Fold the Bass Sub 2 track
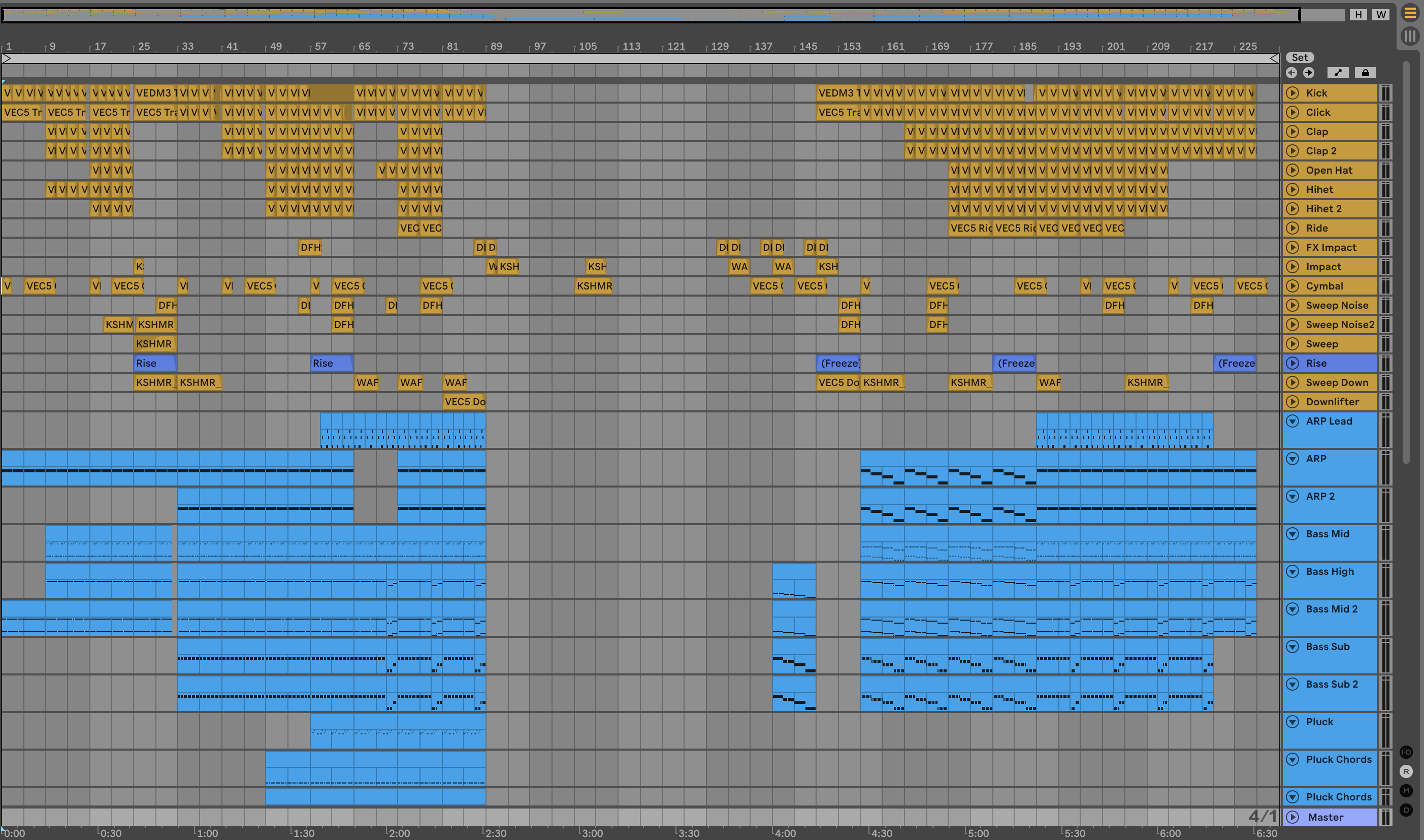Viewport: 1424px width, 840px height. click(1292, 684)
